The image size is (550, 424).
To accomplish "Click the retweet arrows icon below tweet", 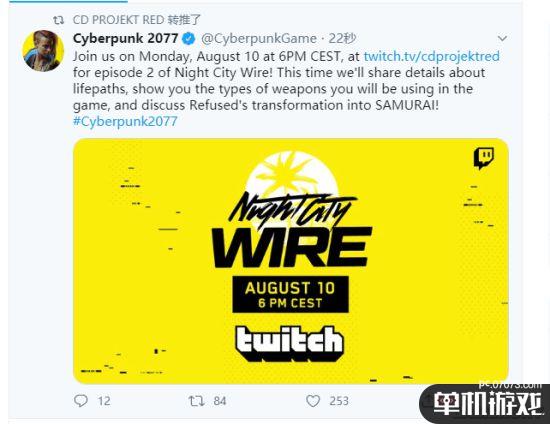I will click(x=196, y=401).
